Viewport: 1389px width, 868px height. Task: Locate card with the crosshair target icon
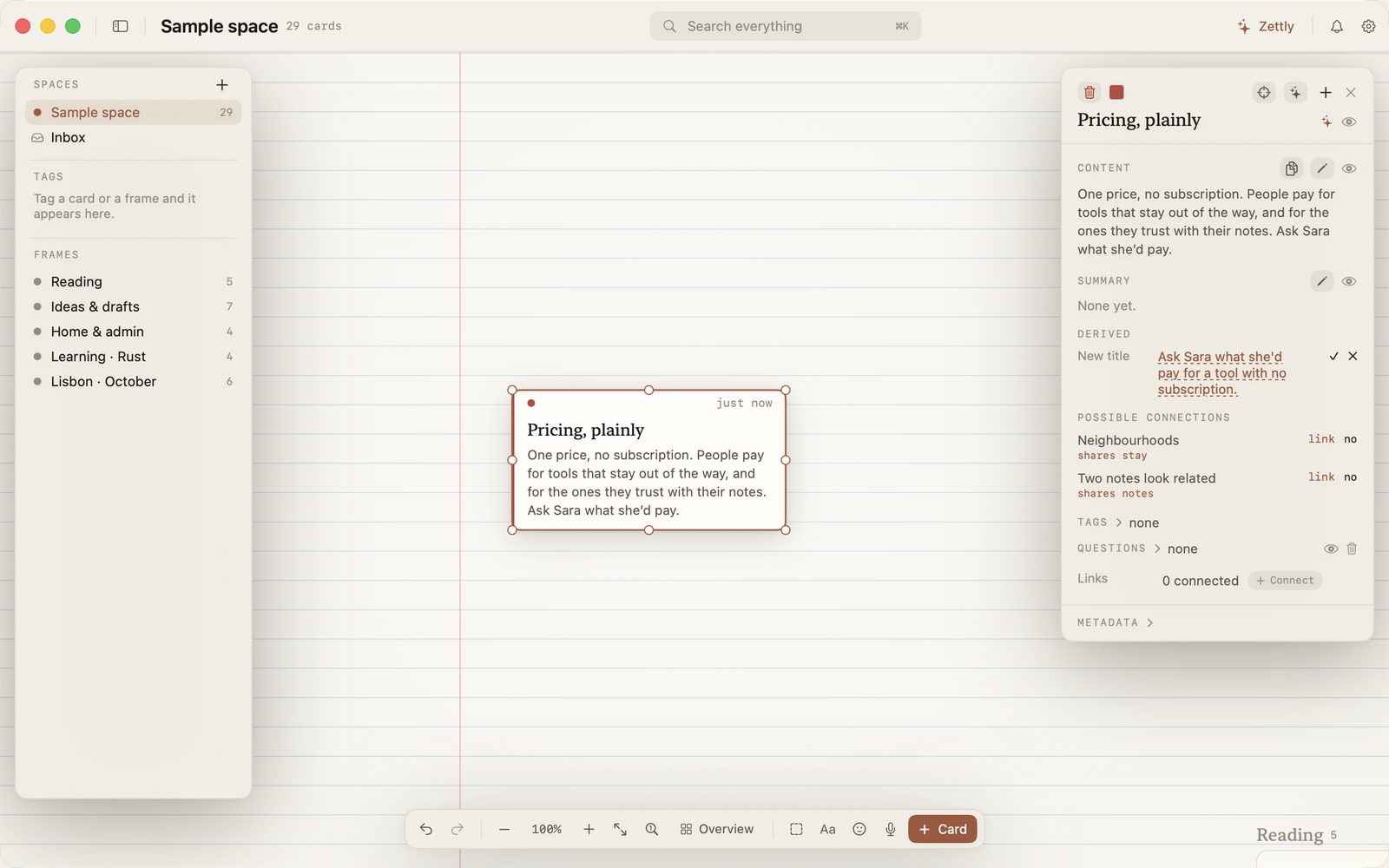click(x=1264, y=92)
